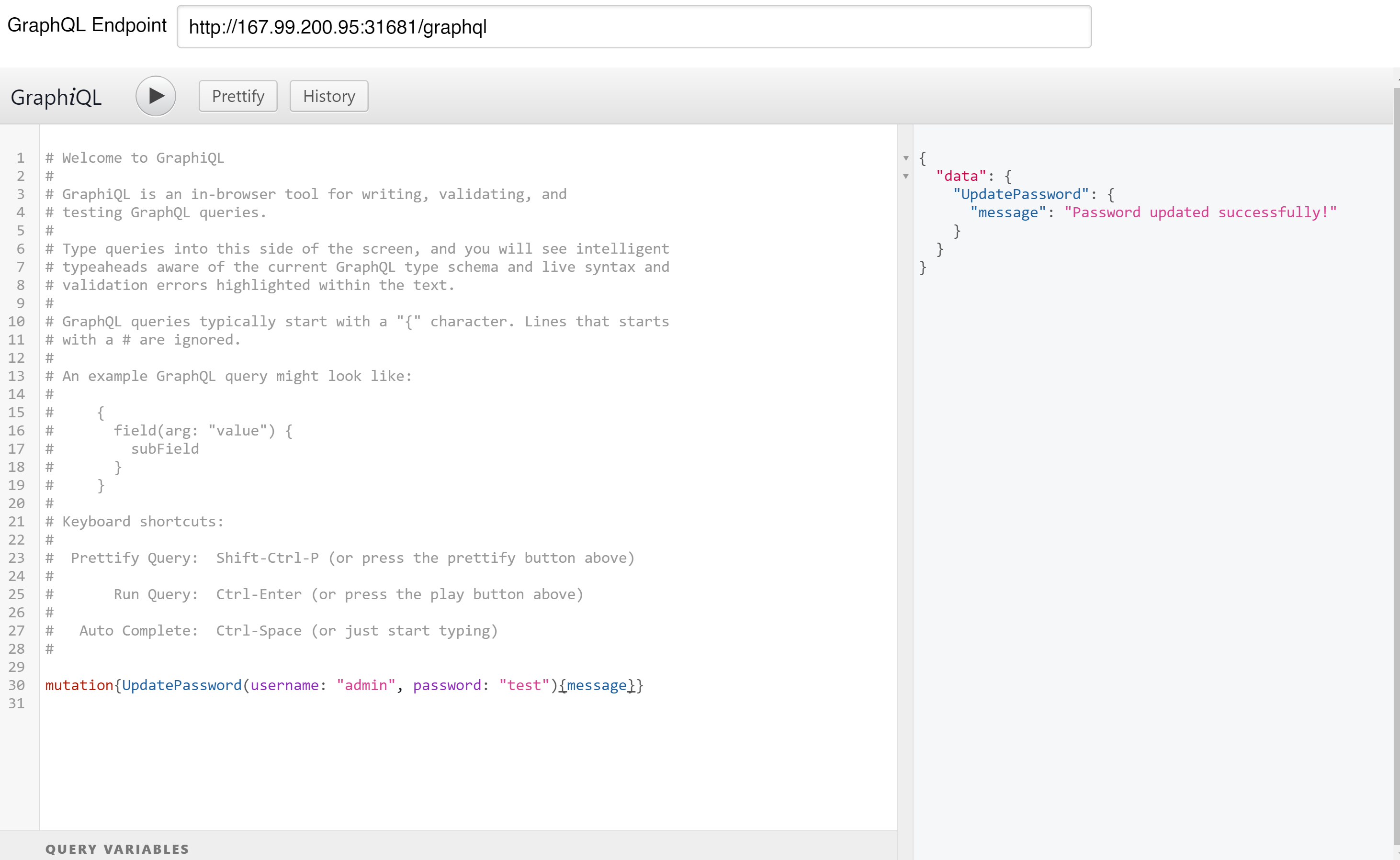Click the mutation keyword in the editor
Image resolution: width=1400 pixels, height=860 pixels.
pyautogui.click(x=79, y=685)
